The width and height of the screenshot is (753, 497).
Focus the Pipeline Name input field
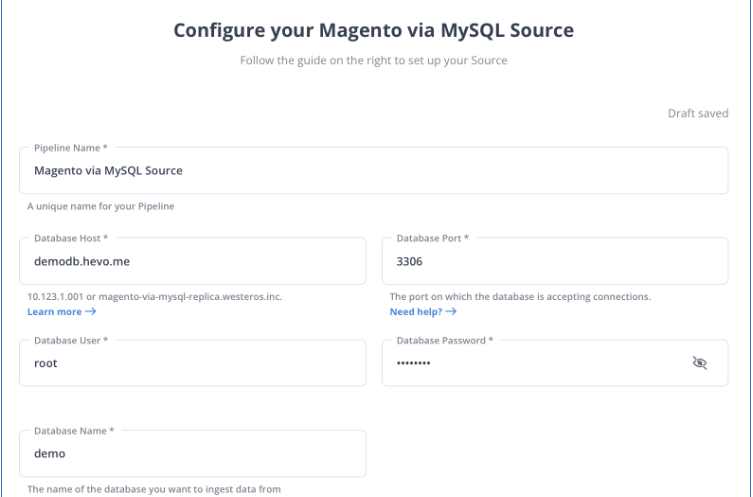[x=374, y=171]
